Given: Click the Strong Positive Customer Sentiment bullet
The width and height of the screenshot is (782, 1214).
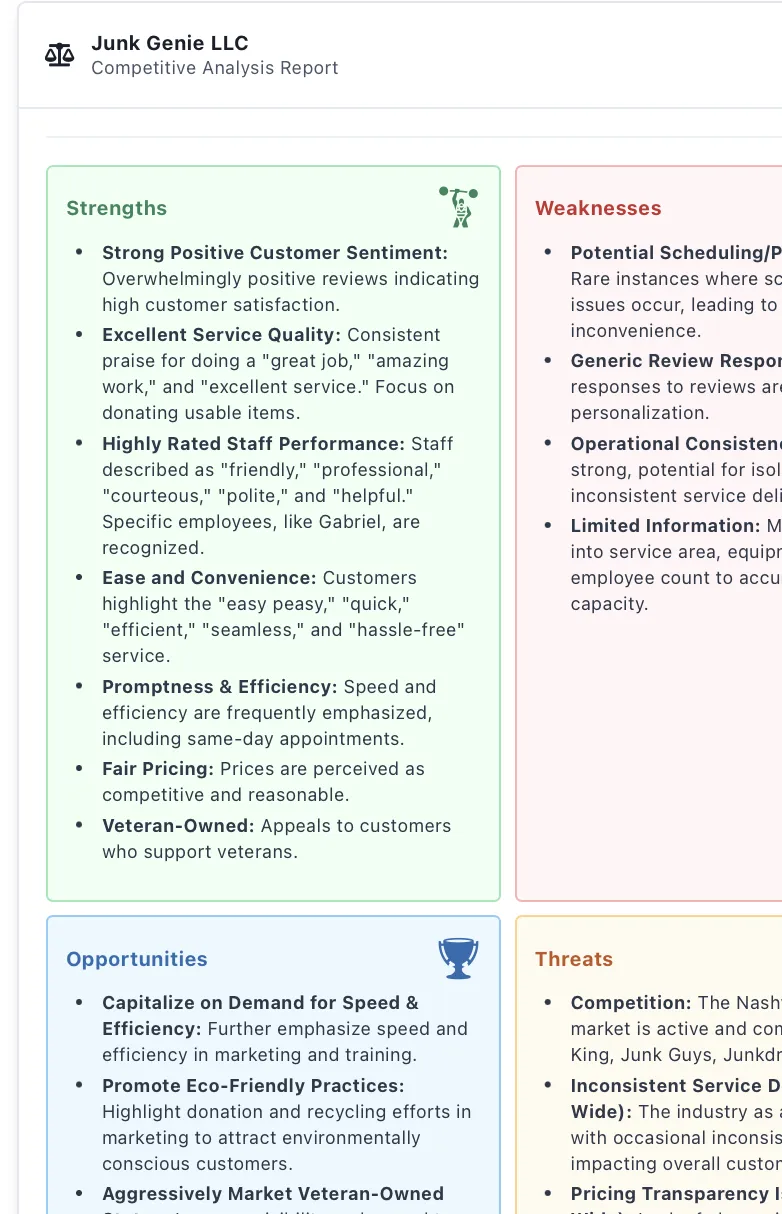Looking at the screenshot, I should coord(275,253).
